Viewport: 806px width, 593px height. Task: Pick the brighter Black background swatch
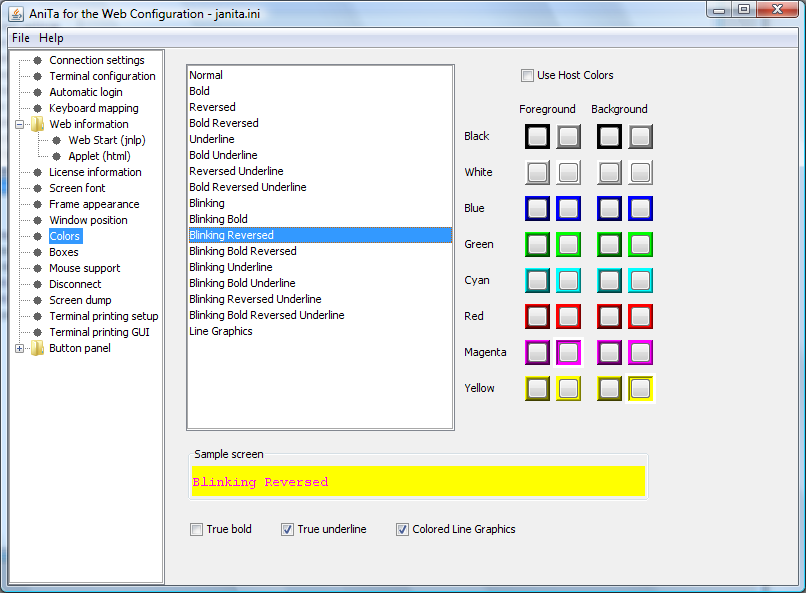640,137
